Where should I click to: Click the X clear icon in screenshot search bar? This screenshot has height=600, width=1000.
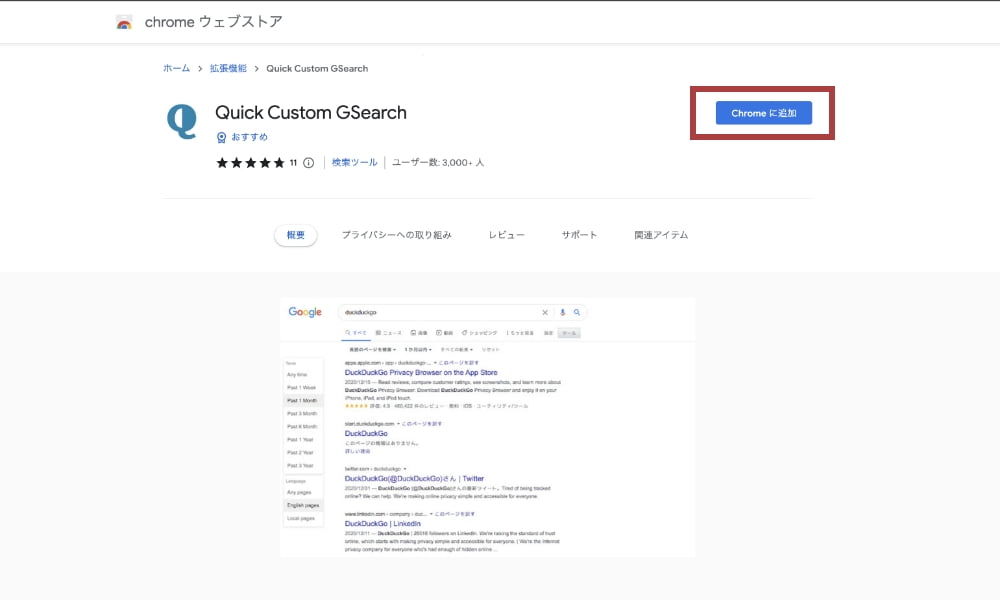point(545,312)
